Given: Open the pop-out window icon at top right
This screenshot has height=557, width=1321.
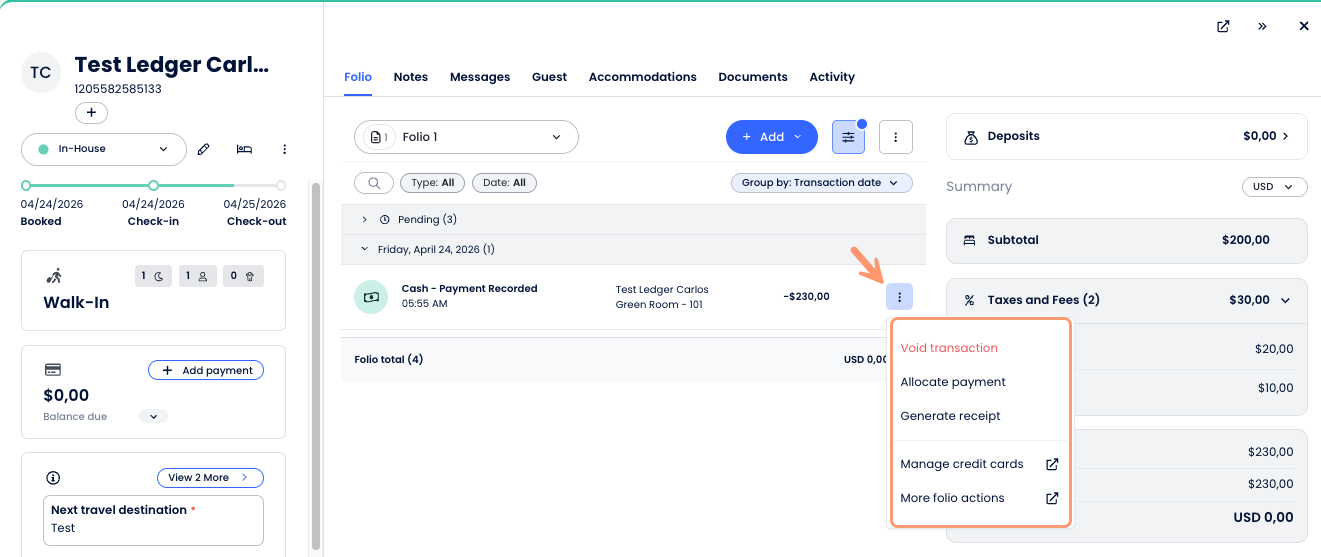Looking at the screenshot, I should (1223, 26).
